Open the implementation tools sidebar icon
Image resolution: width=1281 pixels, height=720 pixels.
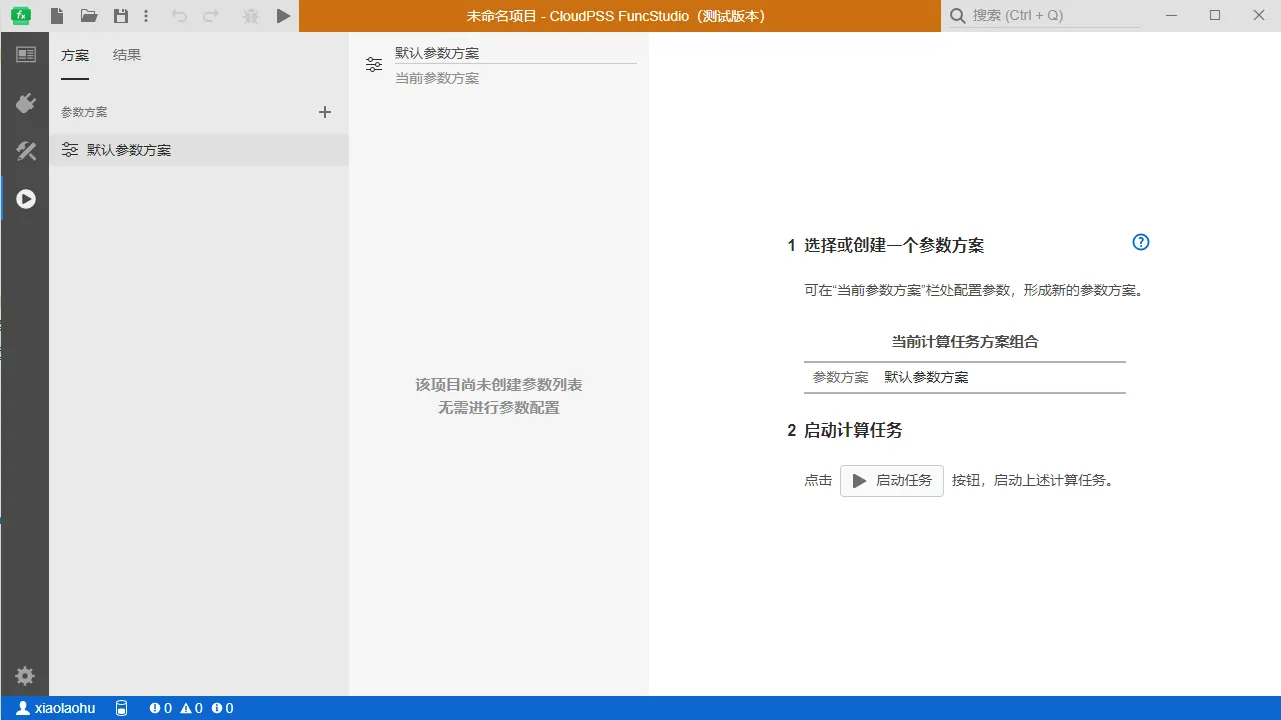(x=26, y=151)
